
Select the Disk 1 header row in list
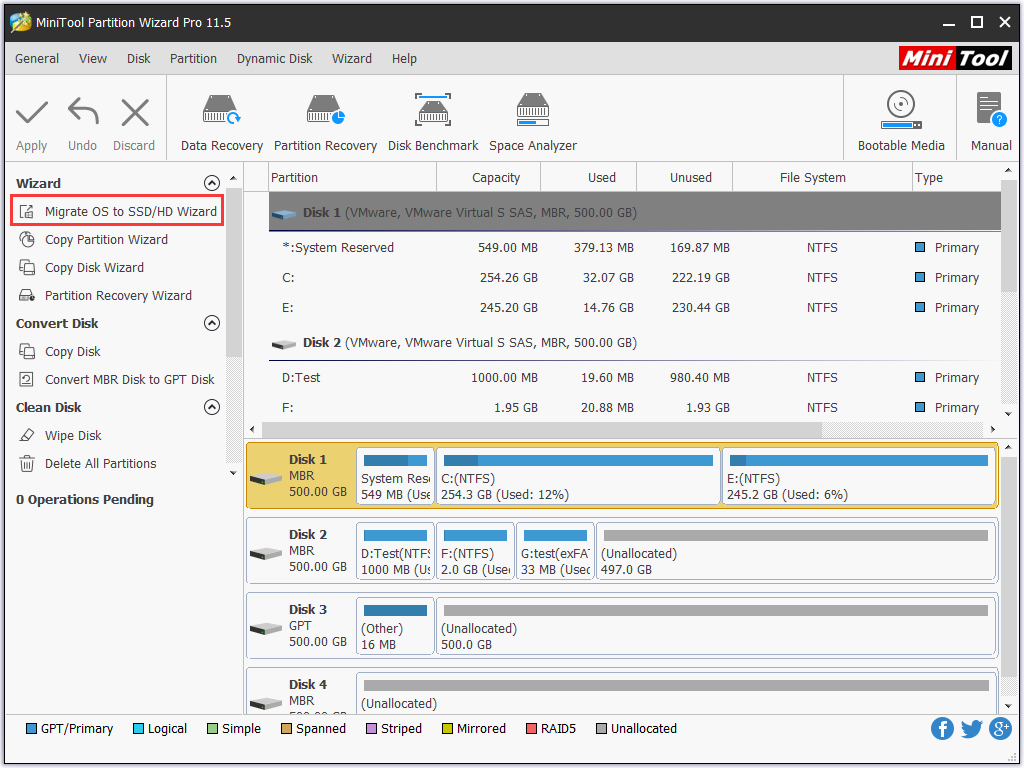tap(634, 212)
